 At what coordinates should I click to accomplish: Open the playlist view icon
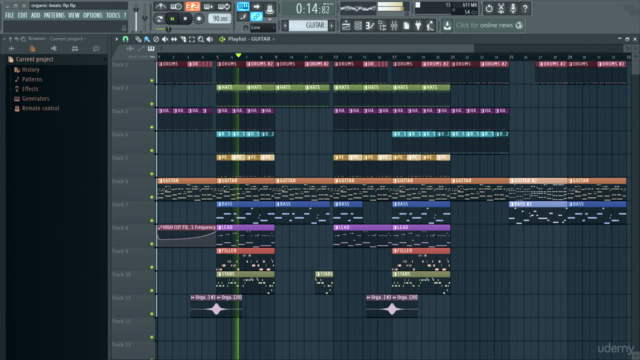346,25
